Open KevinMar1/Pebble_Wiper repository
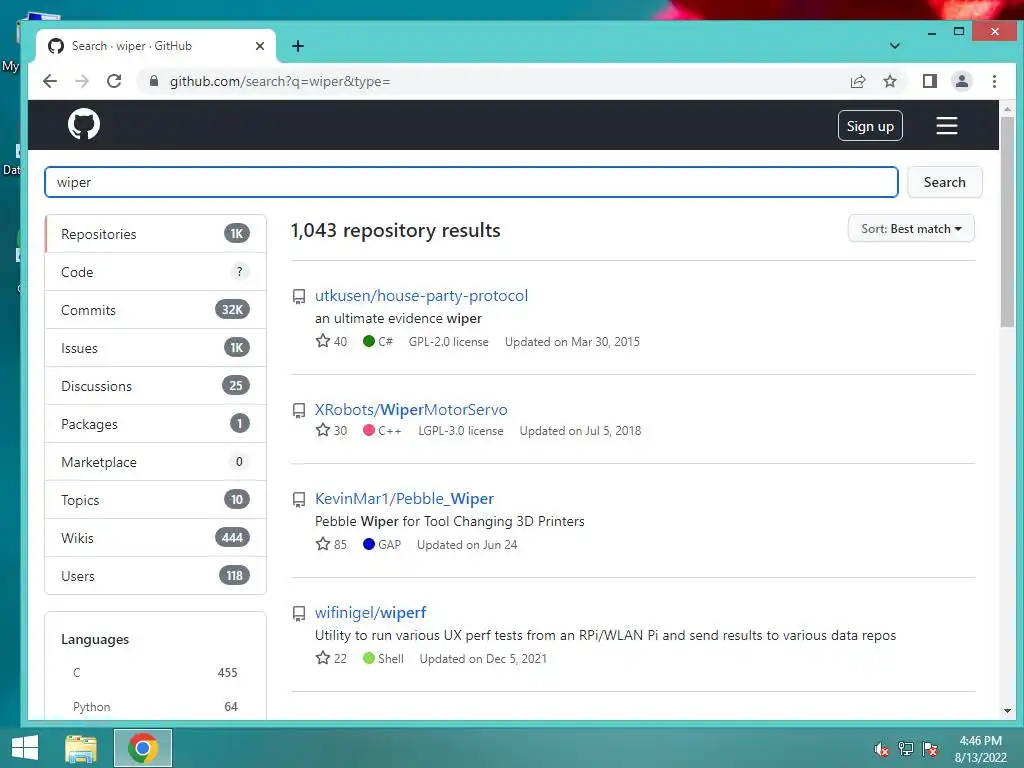 [x=404, y=498]
